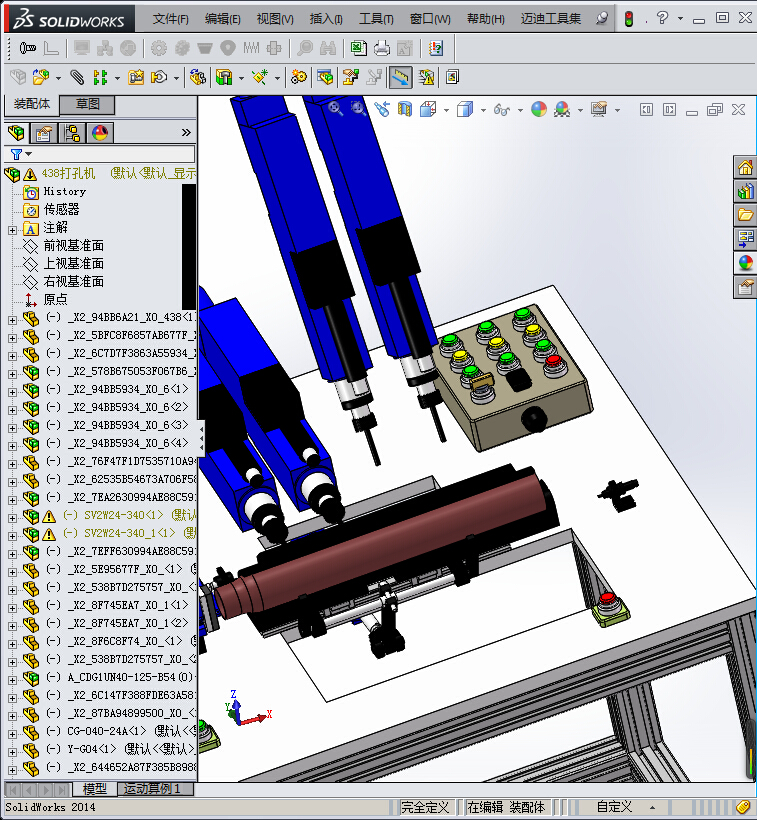757x820 pixels.
Task: Open the 文件(F) menu
Action: tap(170, 19)
